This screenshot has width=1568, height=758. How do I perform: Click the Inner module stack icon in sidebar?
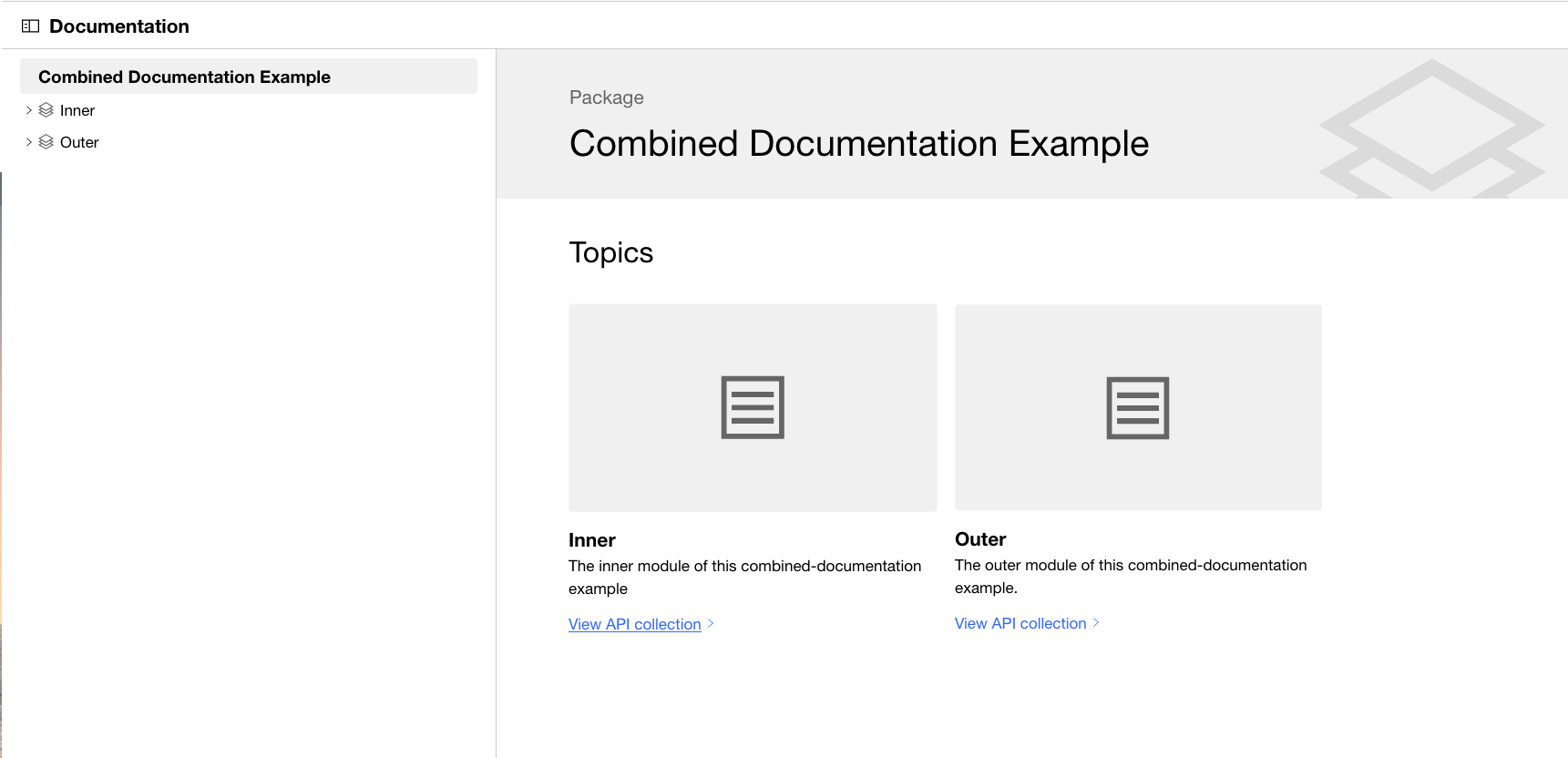(x=46, y=110)
